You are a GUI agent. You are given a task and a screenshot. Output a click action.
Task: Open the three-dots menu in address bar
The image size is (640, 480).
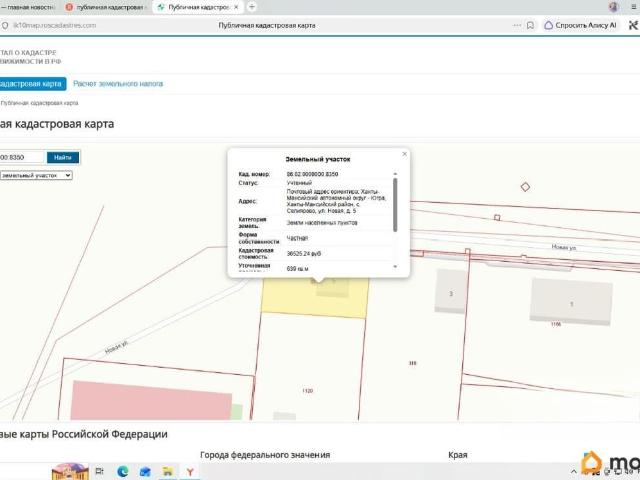pyautogui.click(x=517, y=25)
